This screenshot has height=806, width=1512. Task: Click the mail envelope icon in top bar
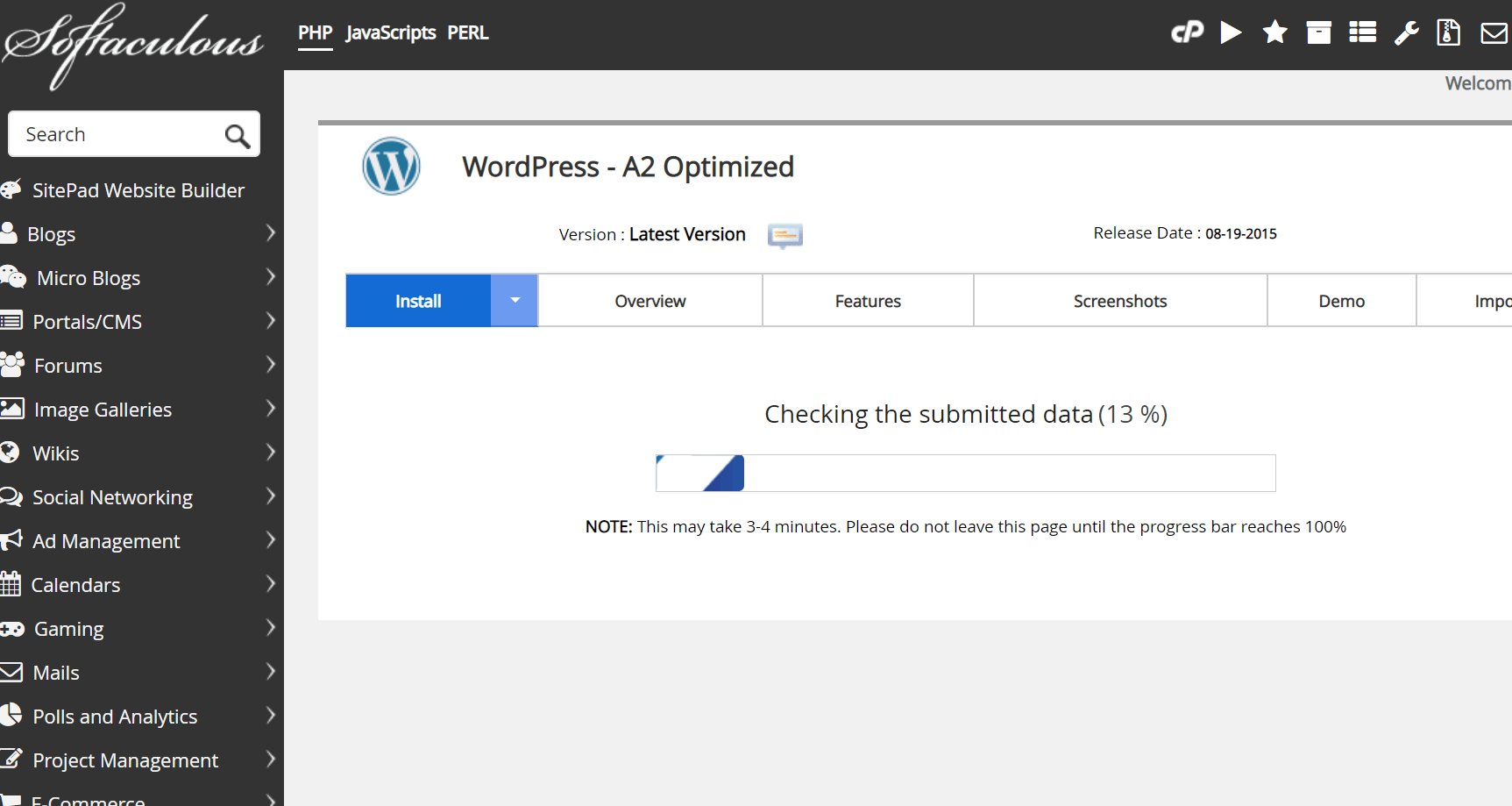pyautogui.click(x=1494, y=32)
